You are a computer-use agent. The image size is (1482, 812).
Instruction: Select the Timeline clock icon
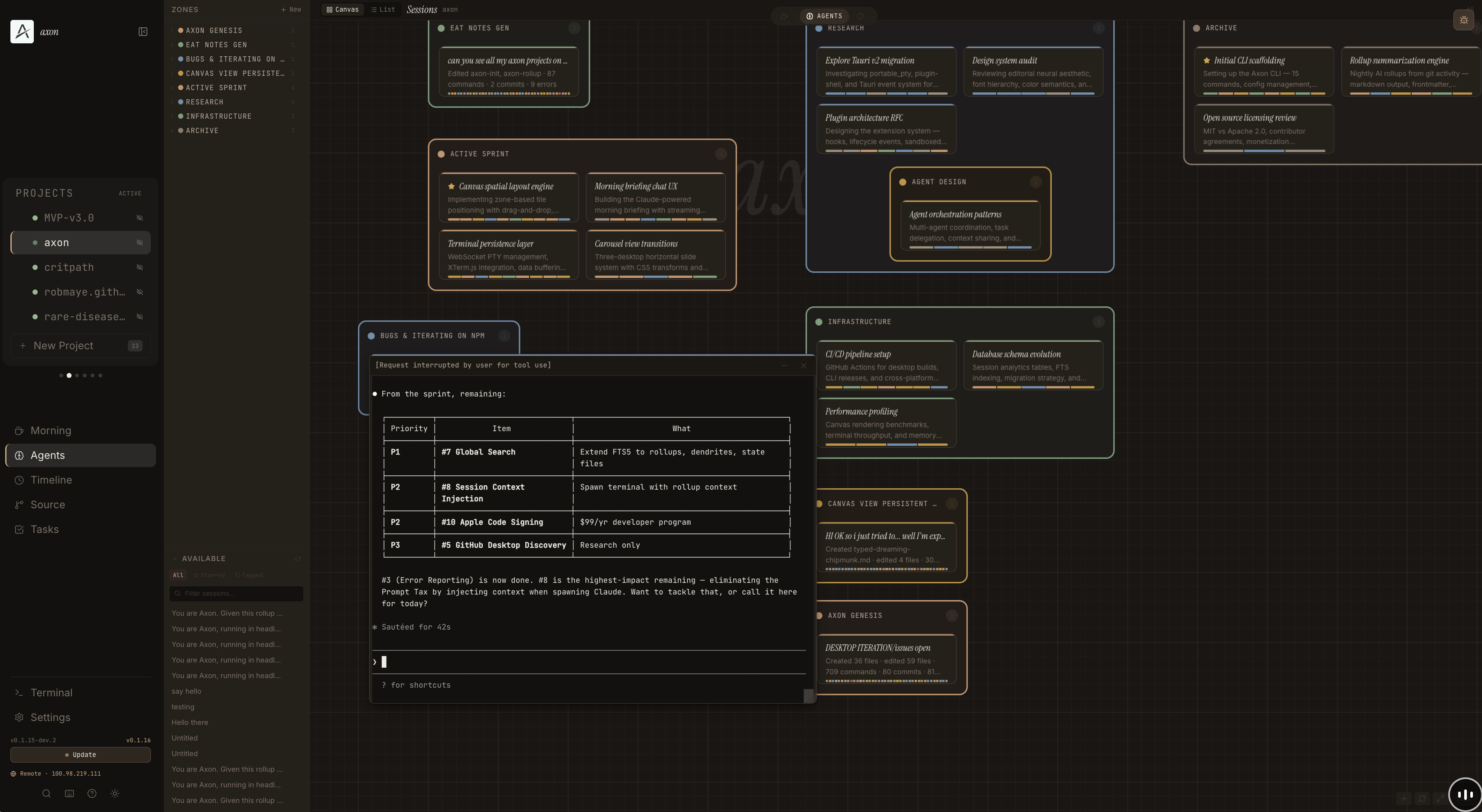click(19, 480)
